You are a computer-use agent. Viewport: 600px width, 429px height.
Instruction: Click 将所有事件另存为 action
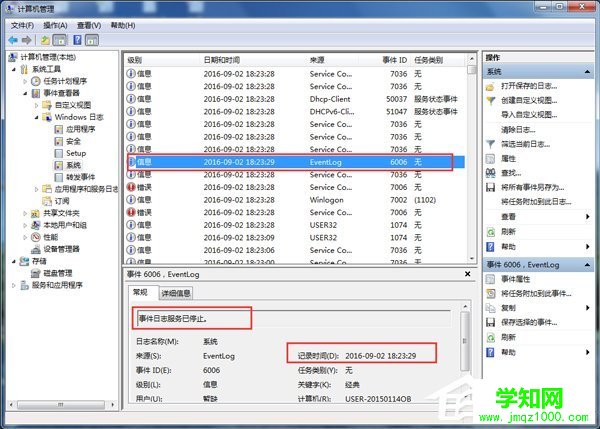(532, 187)
